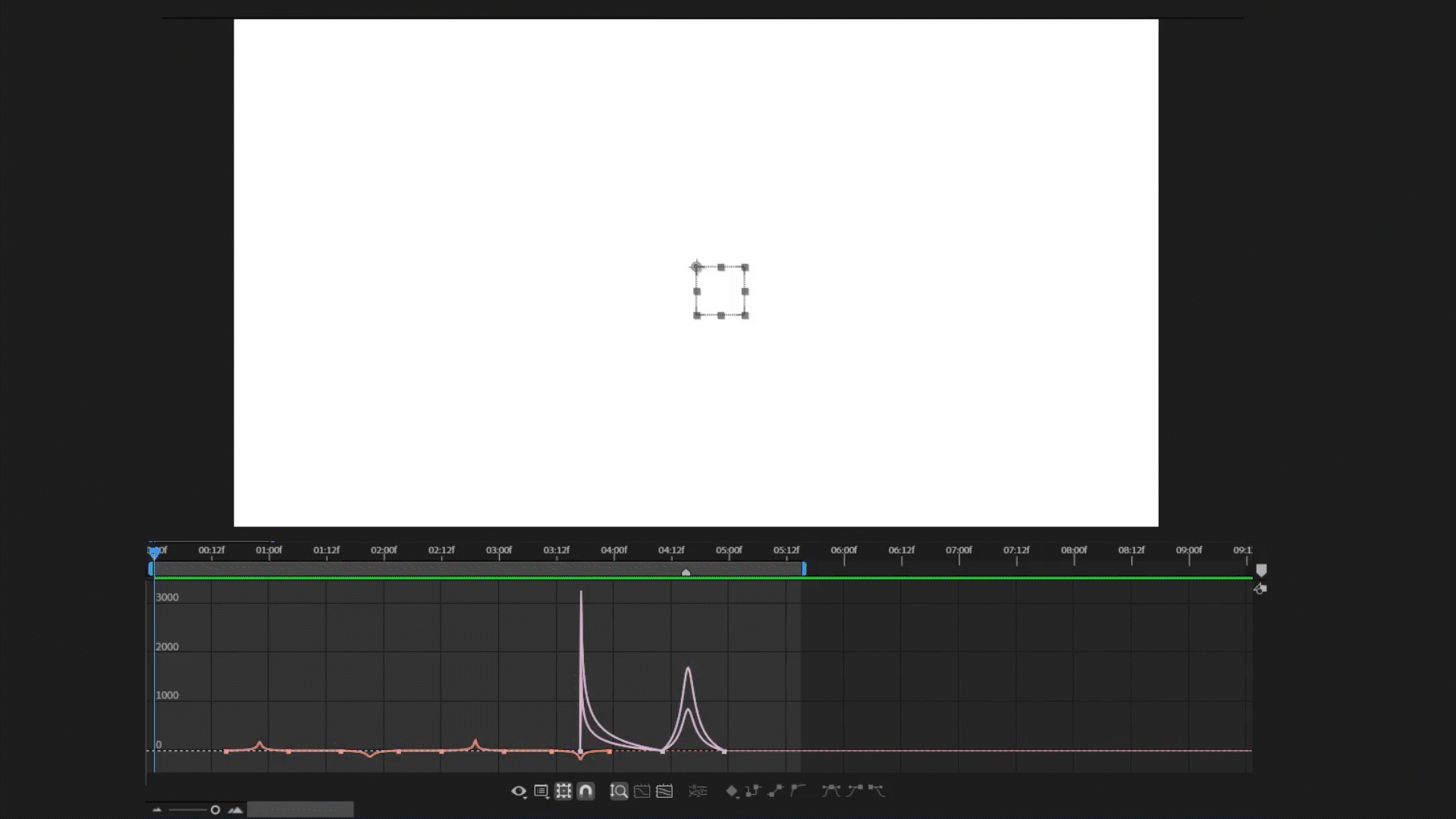This screenshot has height=819, width=1456.
Task: Convert selected keyframes to Linear
Action: point(775,791)
